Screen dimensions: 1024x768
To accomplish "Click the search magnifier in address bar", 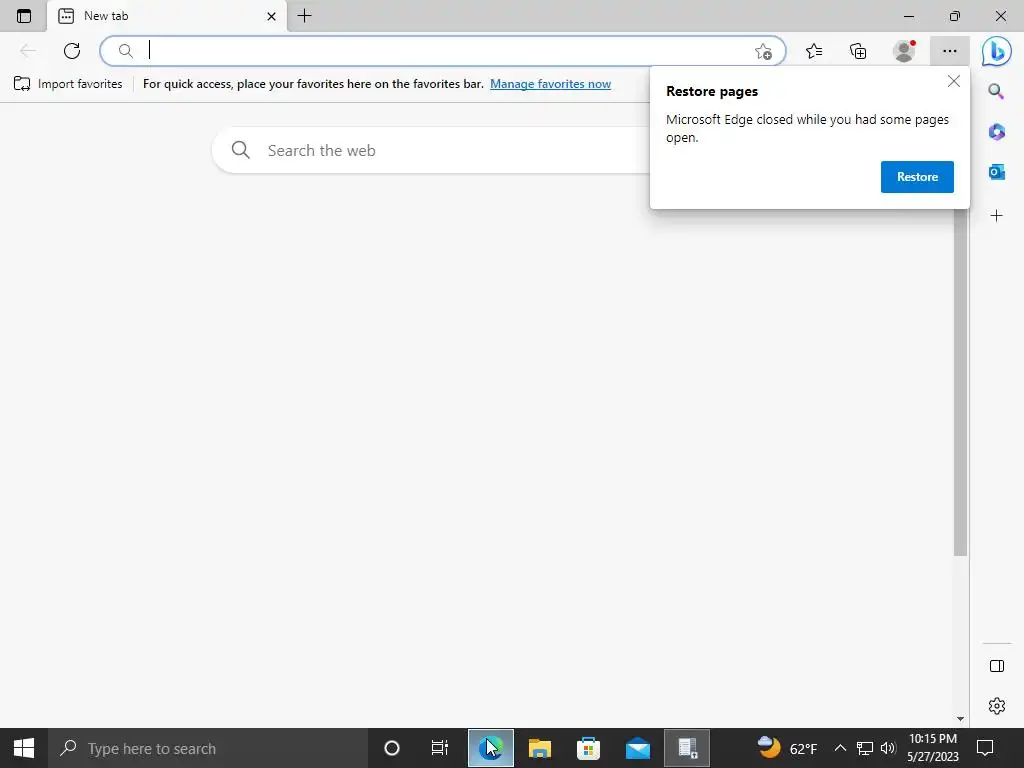I will tap(126, 51).
